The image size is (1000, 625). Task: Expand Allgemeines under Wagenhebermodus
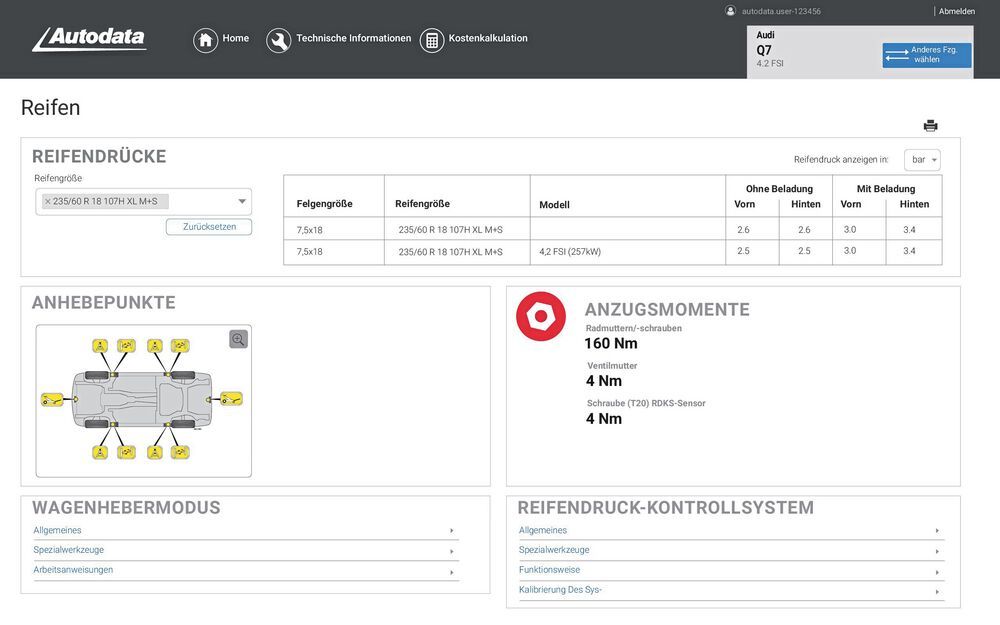tap(245, 531)
